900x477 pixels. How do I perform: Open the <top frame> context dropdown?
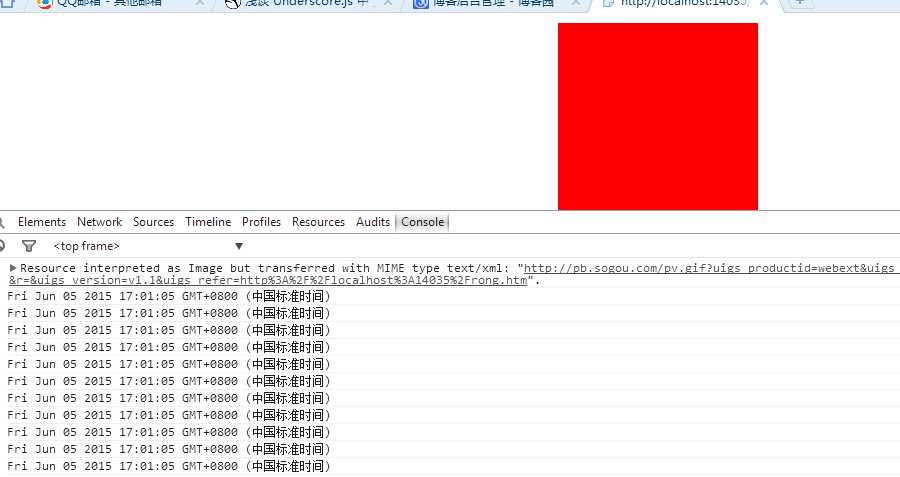148,246
